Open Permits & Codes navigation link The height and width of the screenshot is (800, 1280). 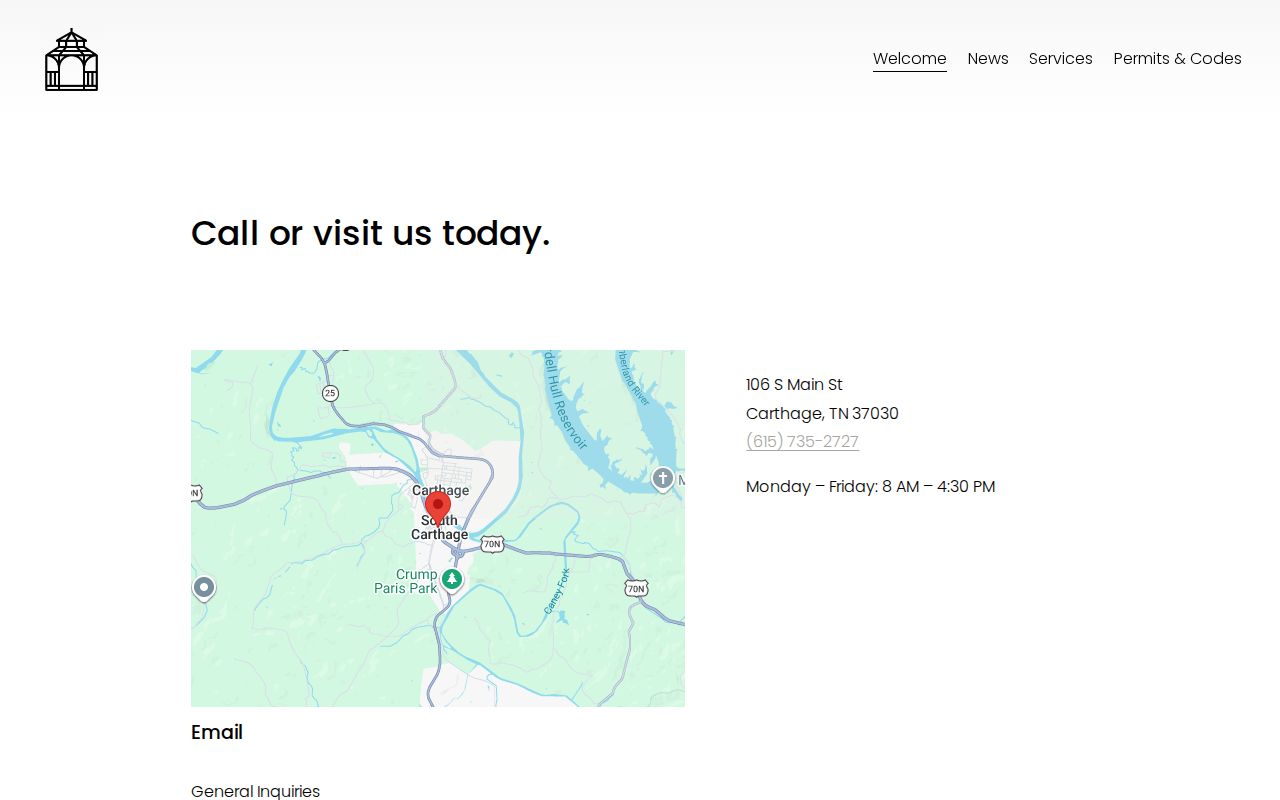[1178, 59]
